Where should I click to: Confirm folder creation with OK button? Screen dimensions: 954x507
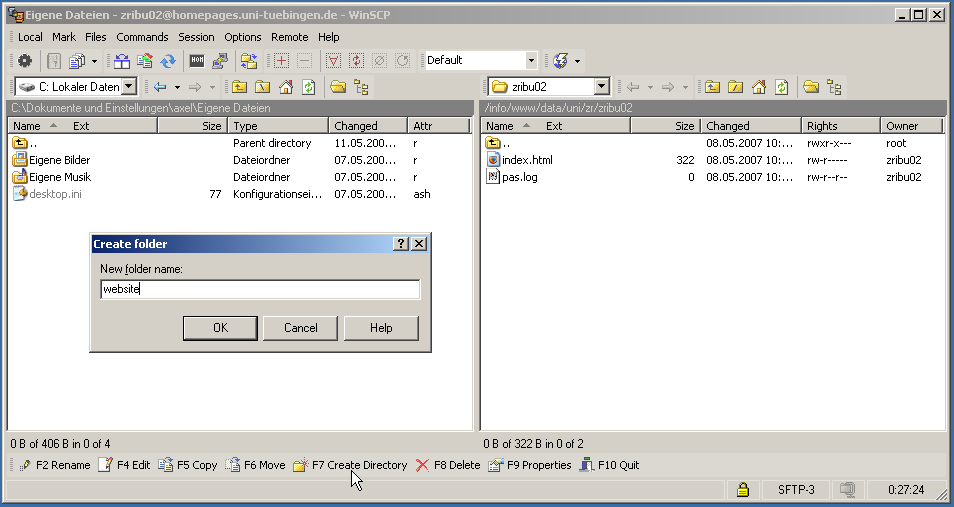coord(220,328)
